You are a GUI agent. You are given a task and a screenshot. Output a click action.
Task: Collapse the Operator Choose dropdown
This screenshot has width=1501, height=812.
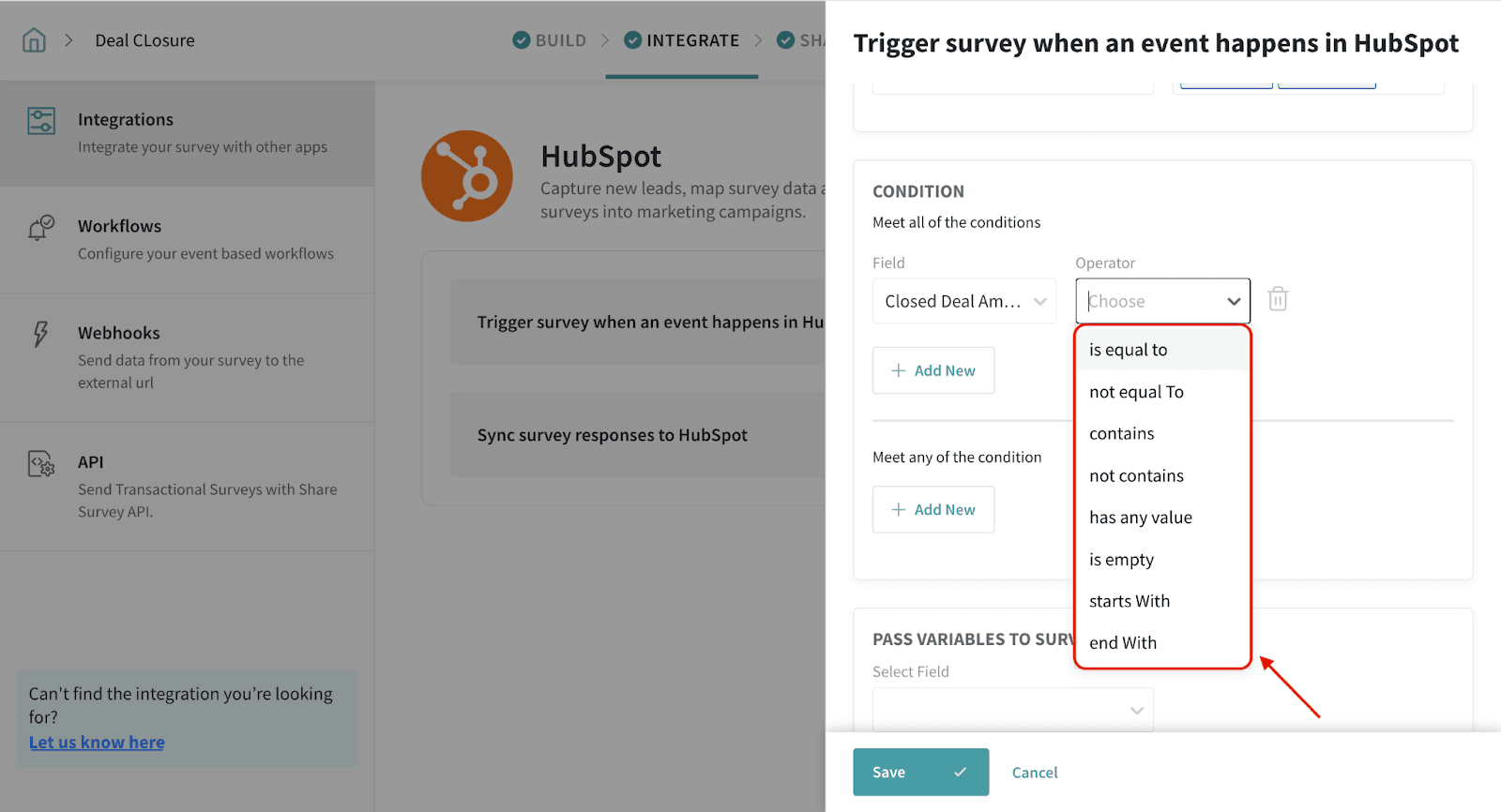click(1233, 301)
